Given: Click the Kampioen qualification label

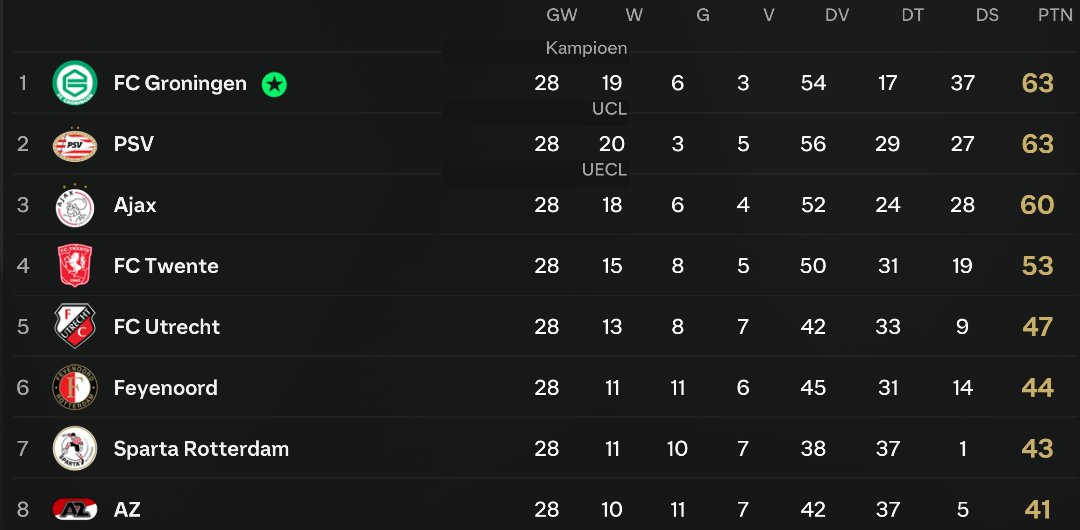Looking at the screenshot, I should click(586, 48).
